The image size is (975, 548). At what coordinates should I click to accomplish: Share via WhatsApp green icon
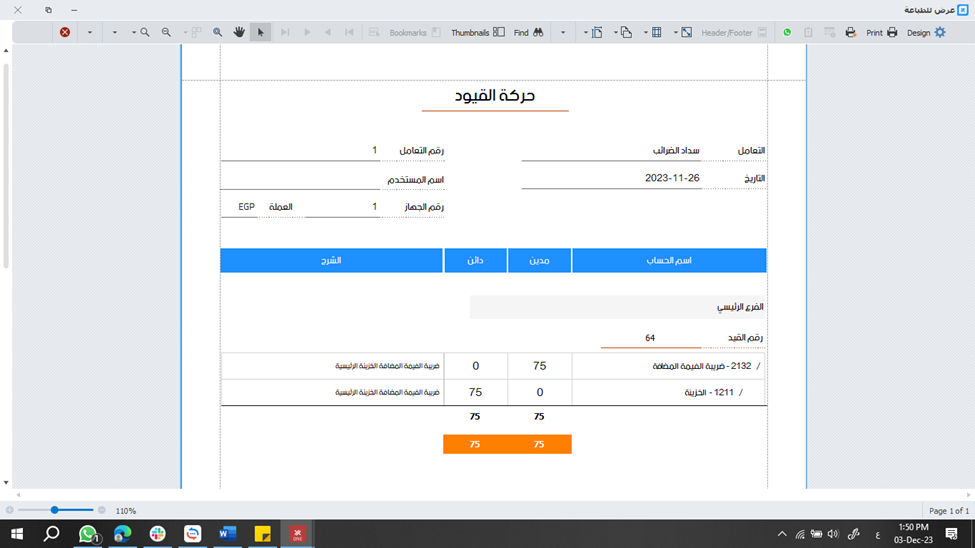787,32
